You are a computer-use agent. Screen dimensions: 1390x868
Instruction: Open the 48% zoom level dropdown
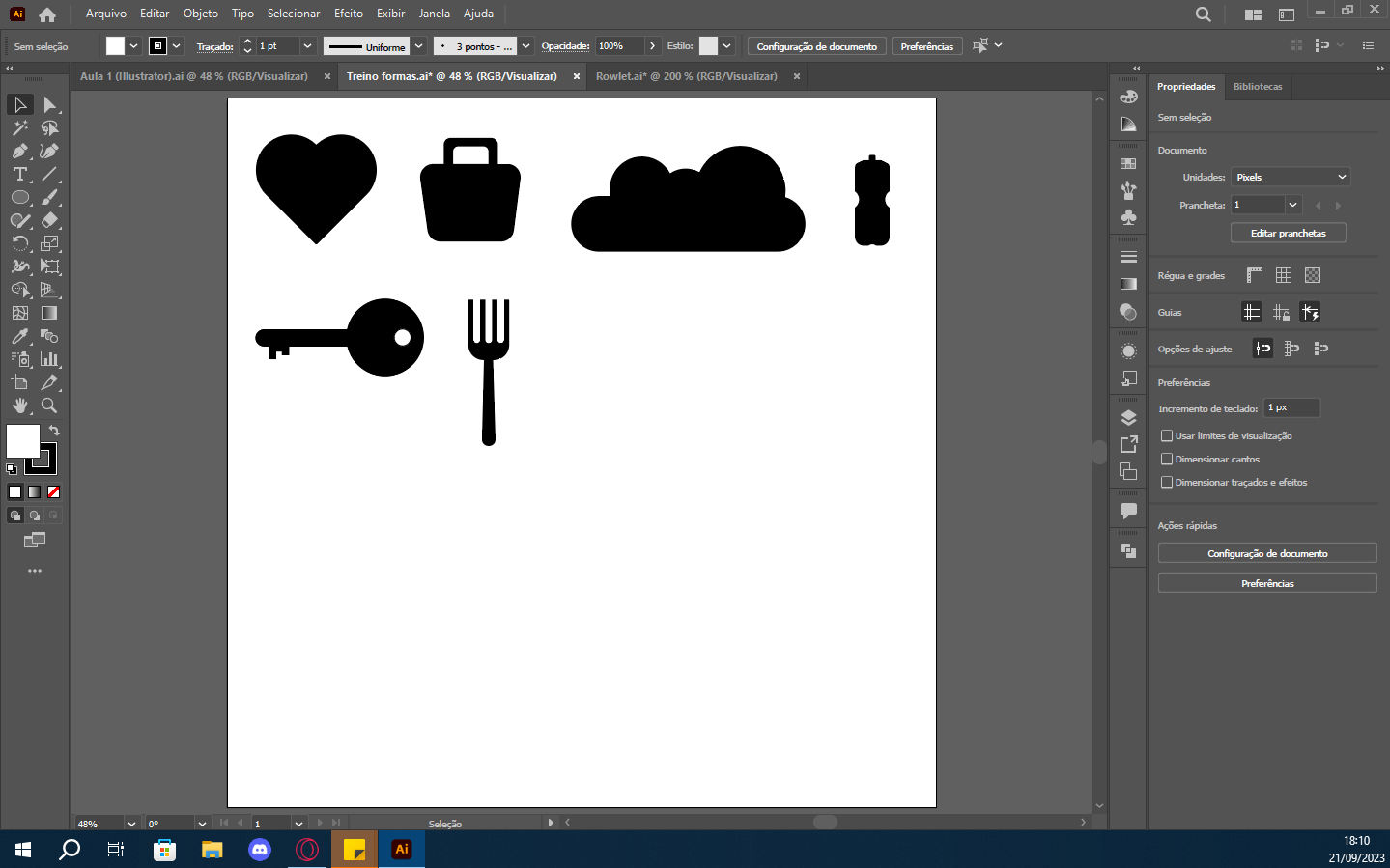click(131, 824)
